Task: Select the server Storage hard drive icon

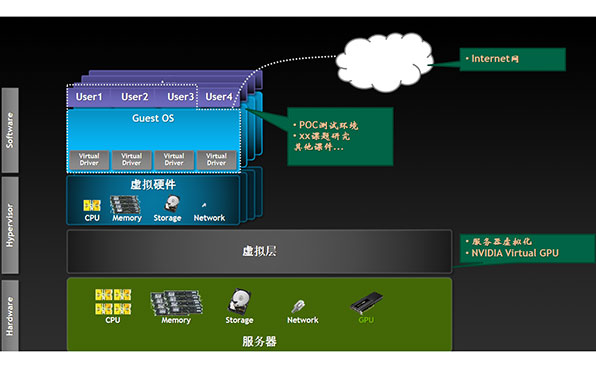Action: point(239,302)
